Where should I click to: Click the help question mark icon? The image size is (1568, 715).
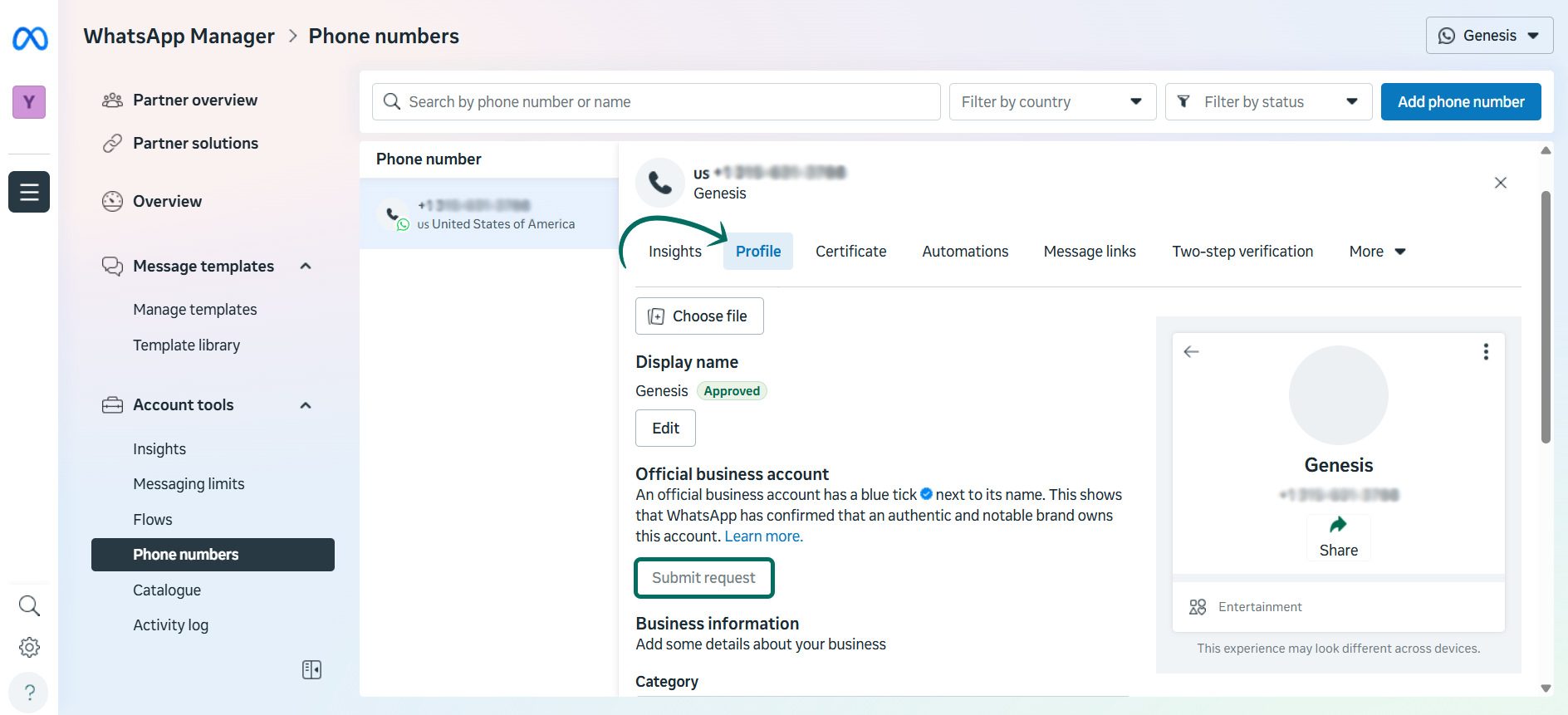coord(29,693)
